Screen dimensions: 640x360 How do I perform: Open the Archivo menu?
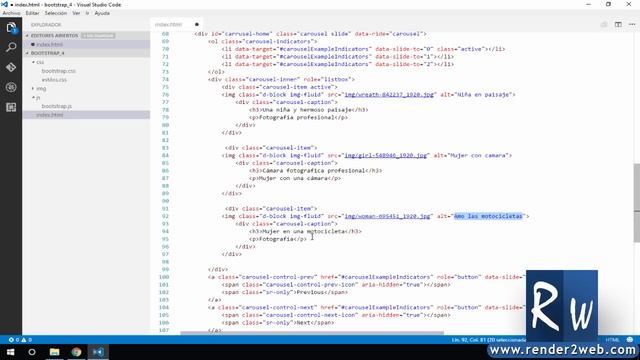11,13
